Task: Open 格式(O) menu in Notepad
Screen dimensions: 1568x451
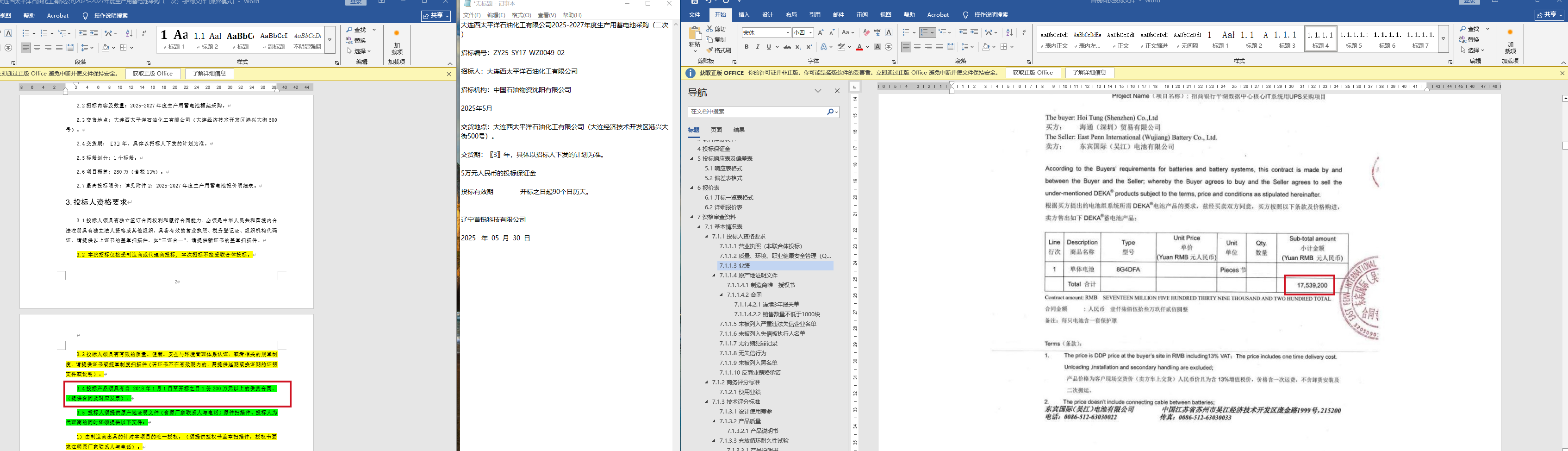Action: point(521,15)
